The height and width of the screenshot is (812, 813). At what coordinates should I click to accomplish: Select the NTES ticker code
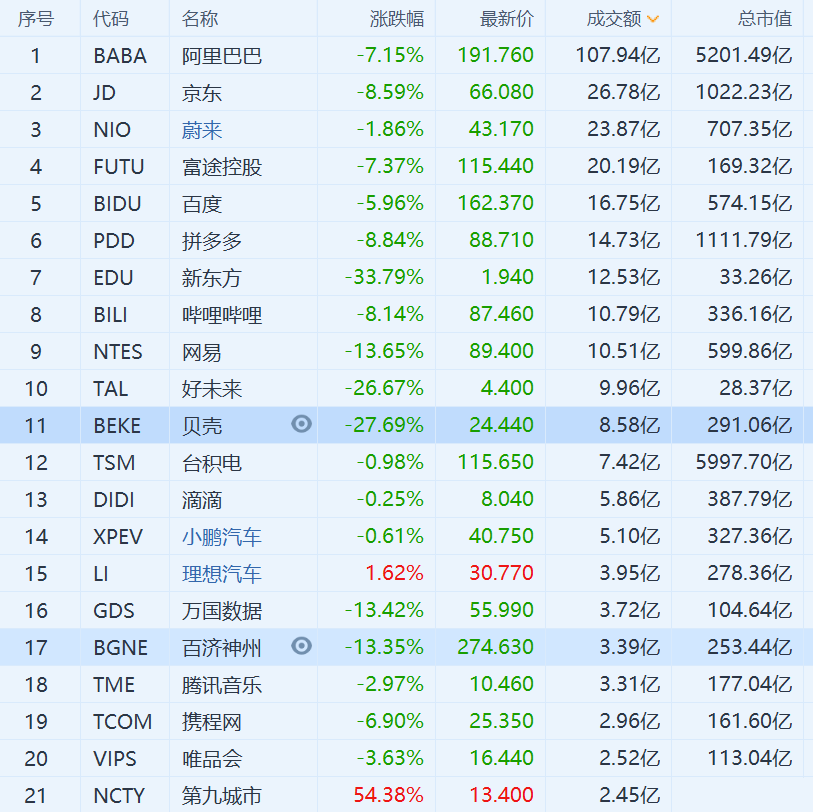(x=118, y=352)
